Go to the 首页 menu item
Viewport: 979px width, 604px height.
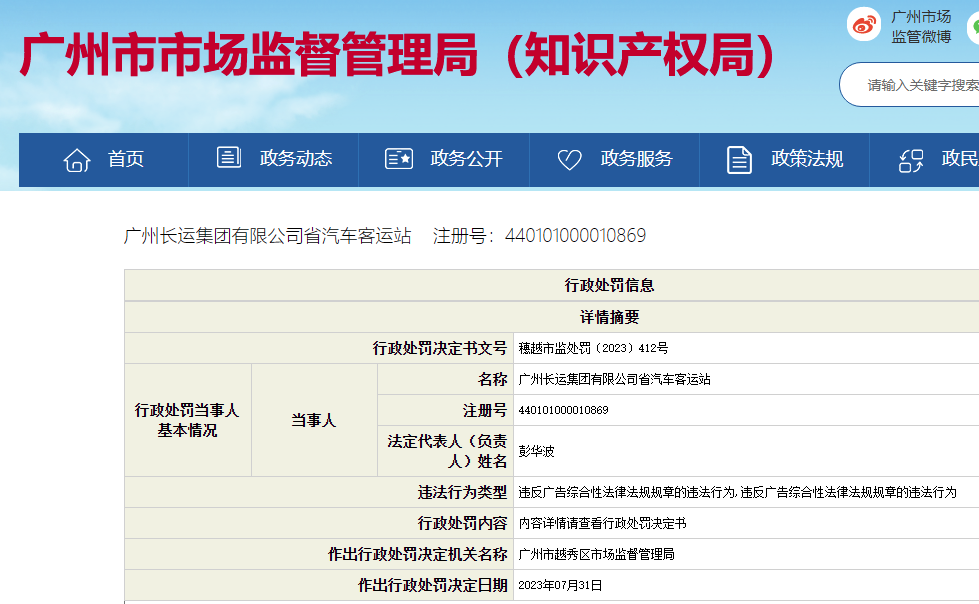click(126, 159)
